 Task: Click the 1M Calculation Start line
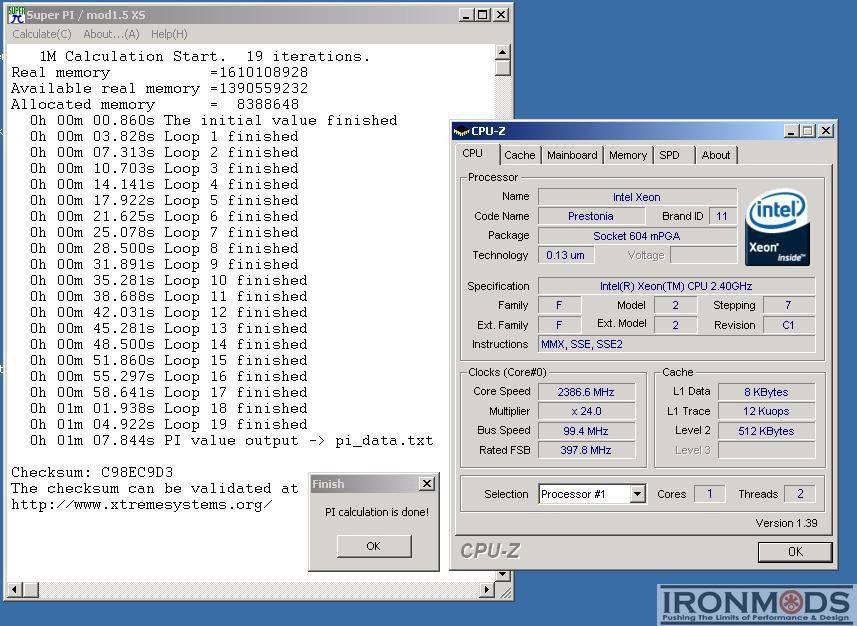tap(204, 56)
